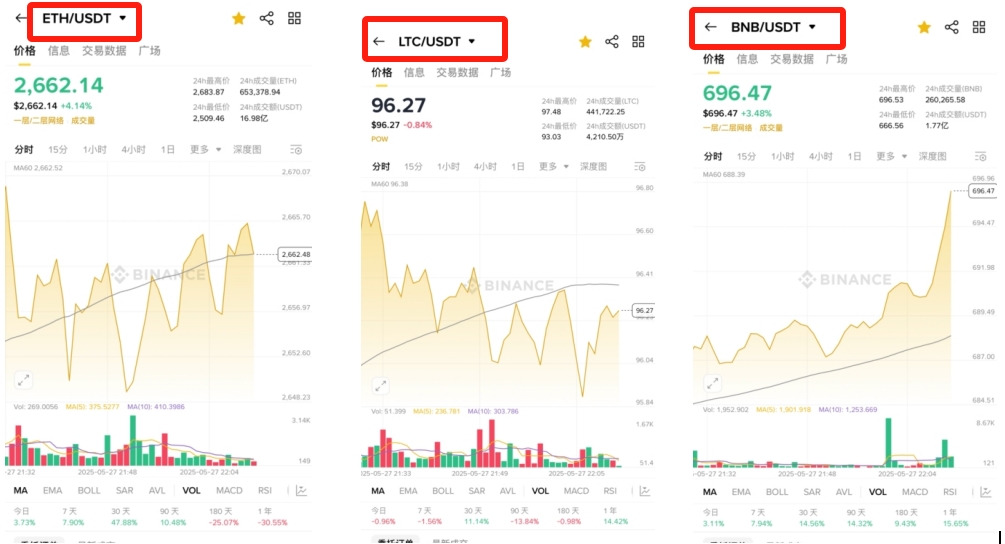The image size is (1005, 544).
Task: Expand the BNB/USDT chart to fullscreen
Action: click(x=712, y=384)
